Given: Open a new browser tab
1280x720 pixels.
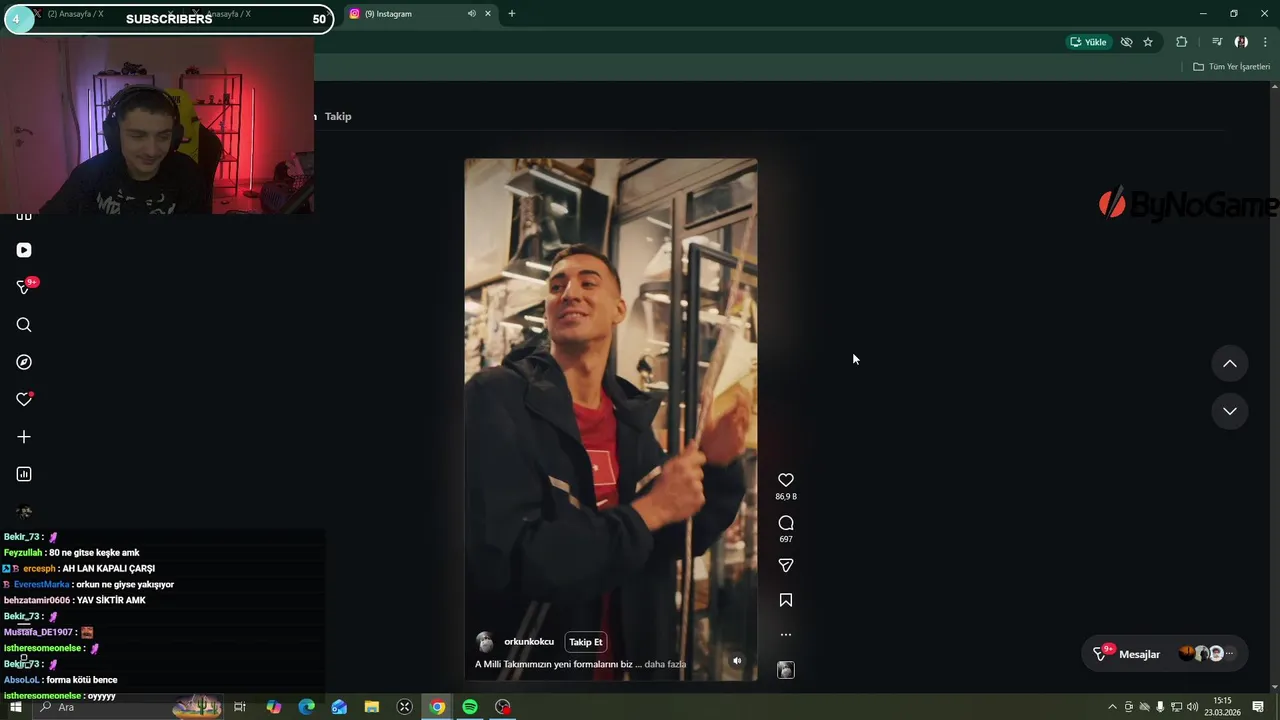Looking at the screenshot, I should click(512, 14).
